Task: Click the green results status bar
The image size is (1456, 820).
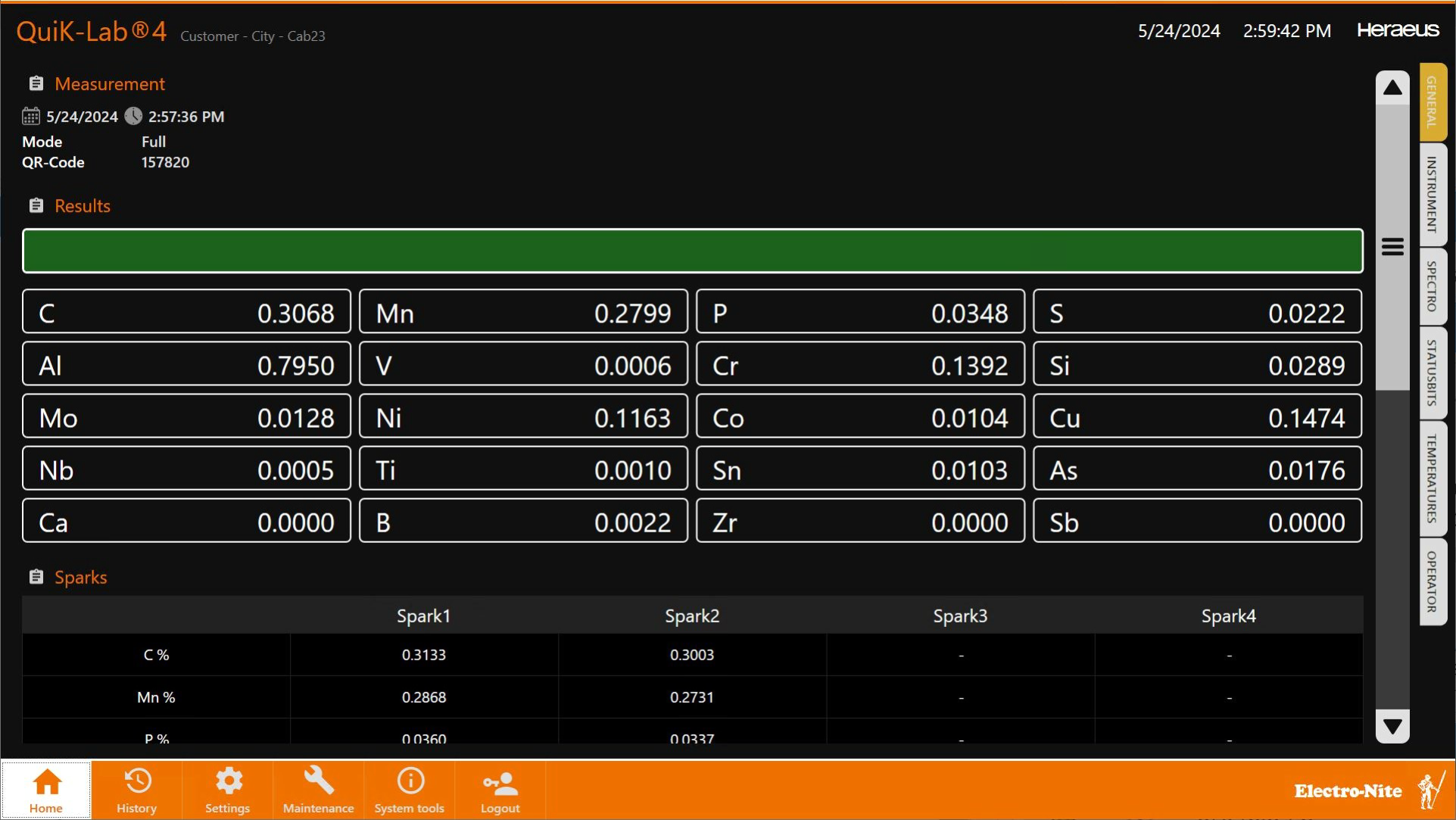Action: 692,251
